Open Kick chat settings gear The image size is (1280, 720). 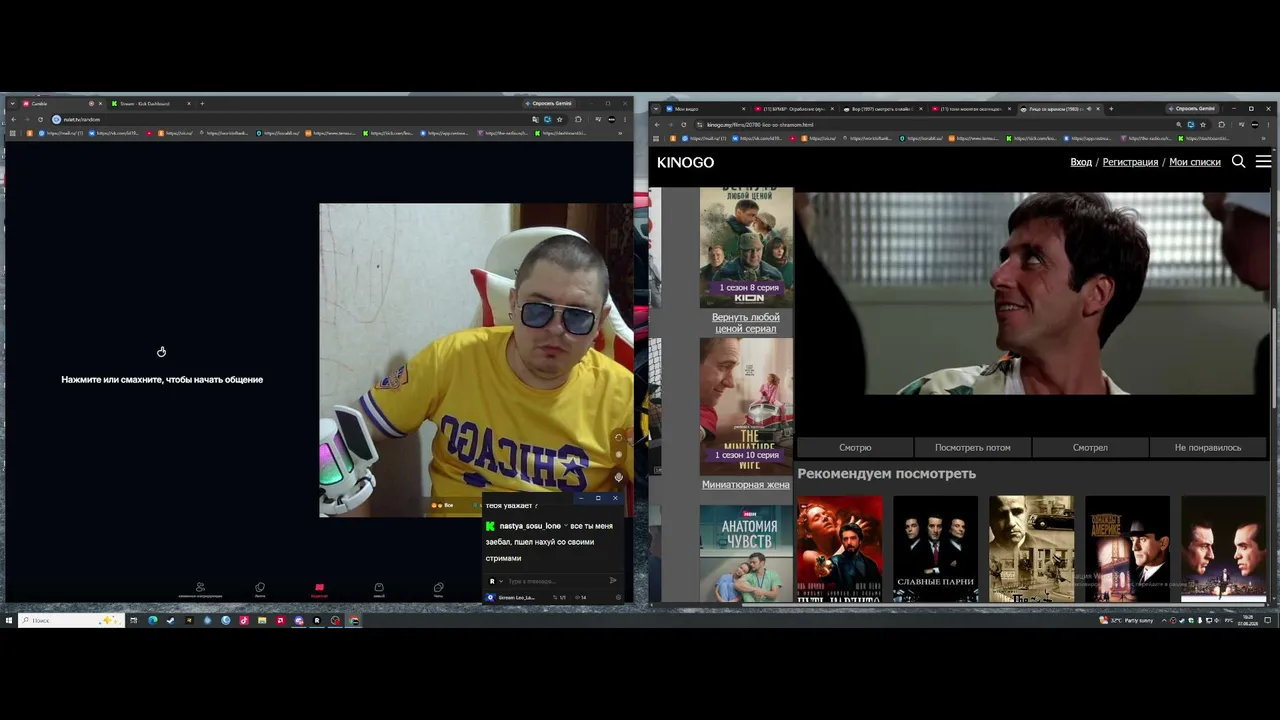click(619, 598)
